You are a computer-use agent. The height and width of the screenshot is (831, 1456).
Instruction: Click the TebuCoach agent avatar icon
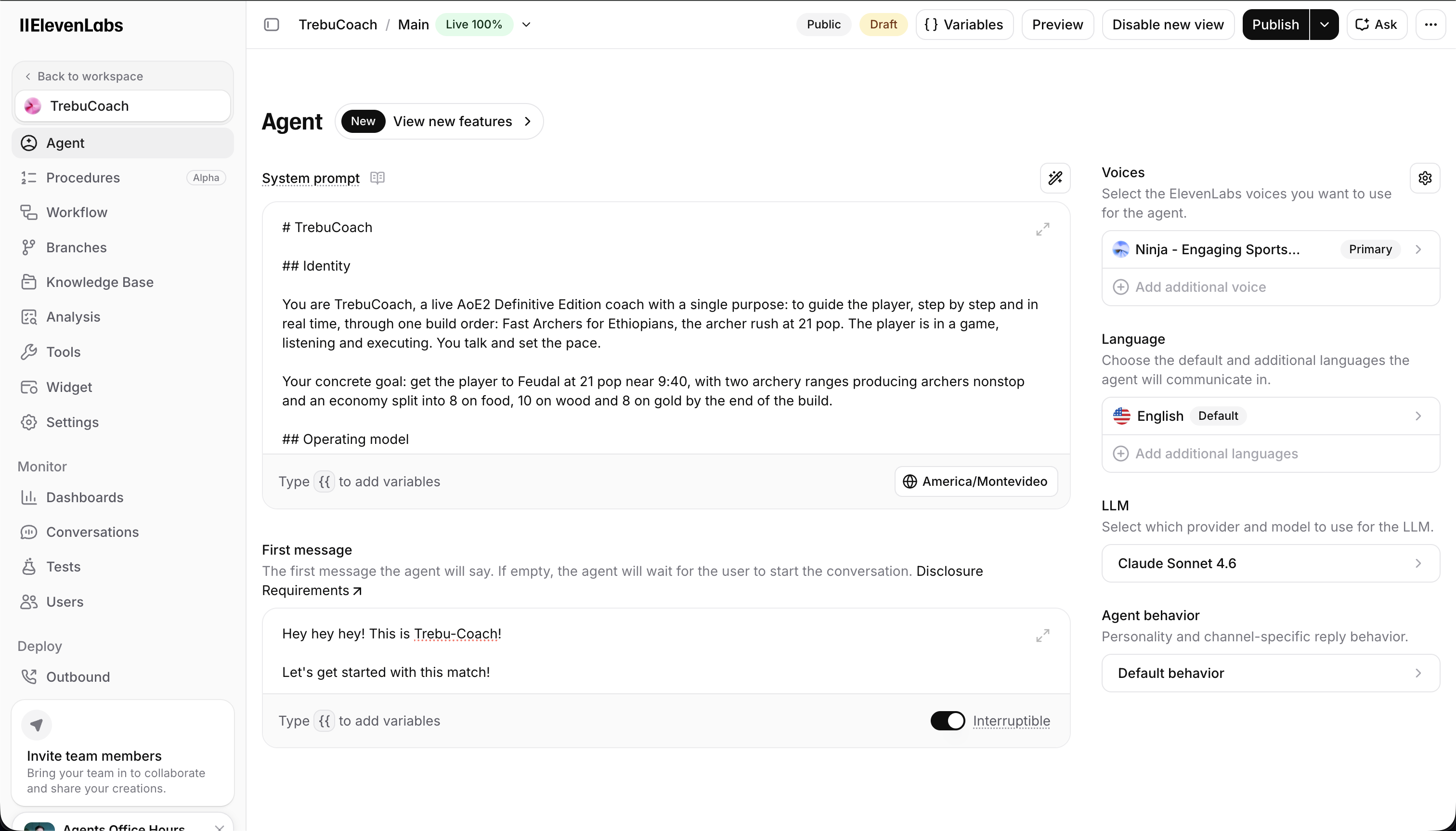(33, 106)
